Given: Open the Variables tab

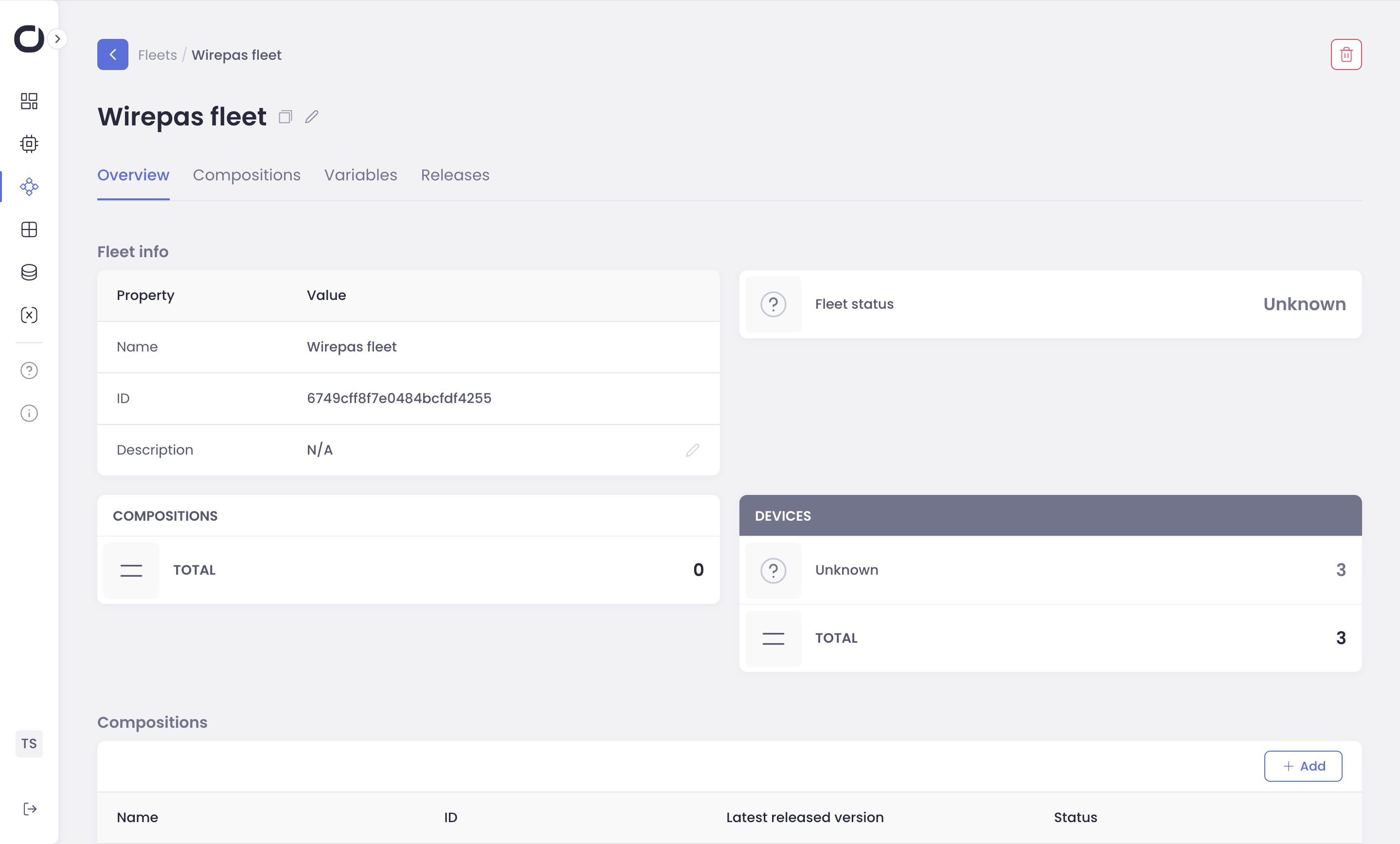Looking at the screenshot, I should click(x=360, y=175).
